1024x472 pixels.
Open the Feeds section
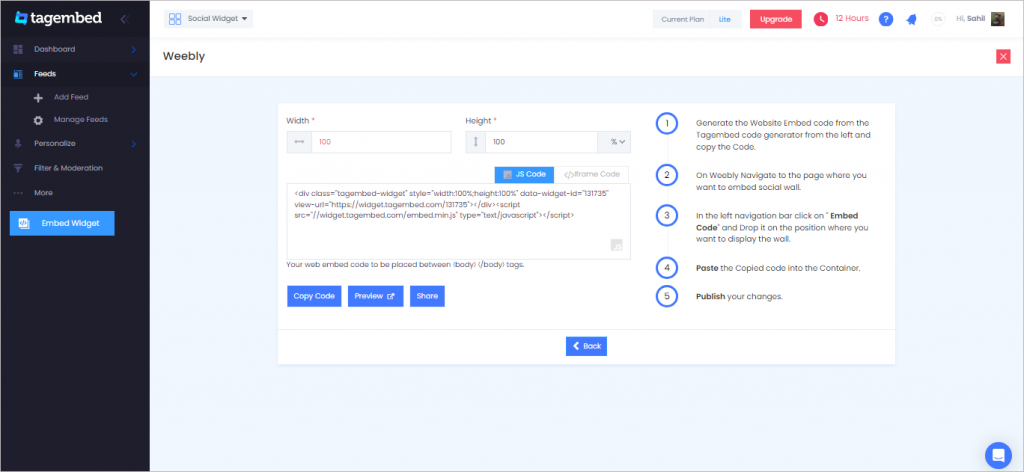(x=45, y=74)
